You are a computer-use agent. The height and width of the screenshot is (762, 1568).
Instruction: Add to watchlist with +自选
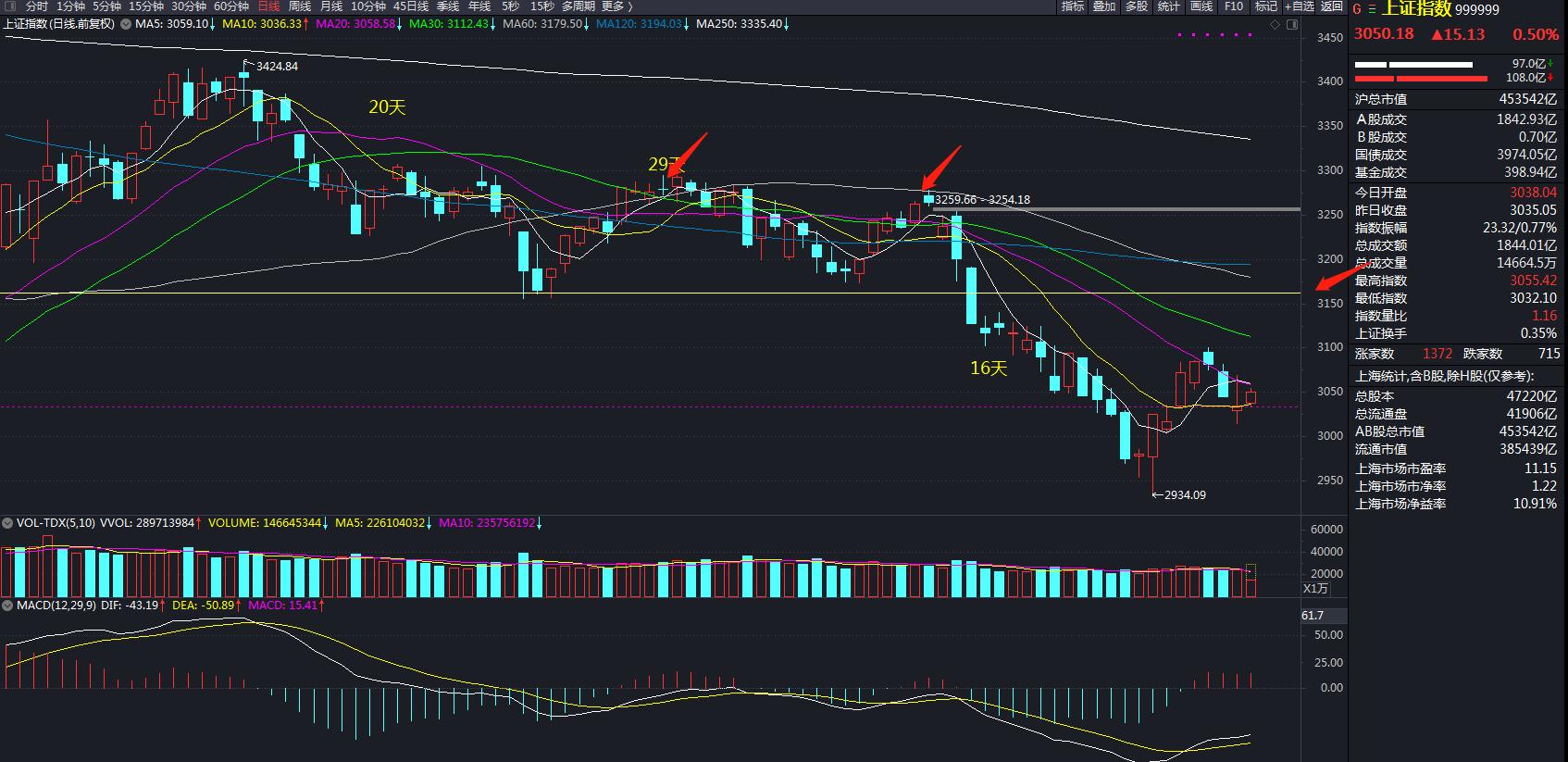click(x=1300, y=6)
